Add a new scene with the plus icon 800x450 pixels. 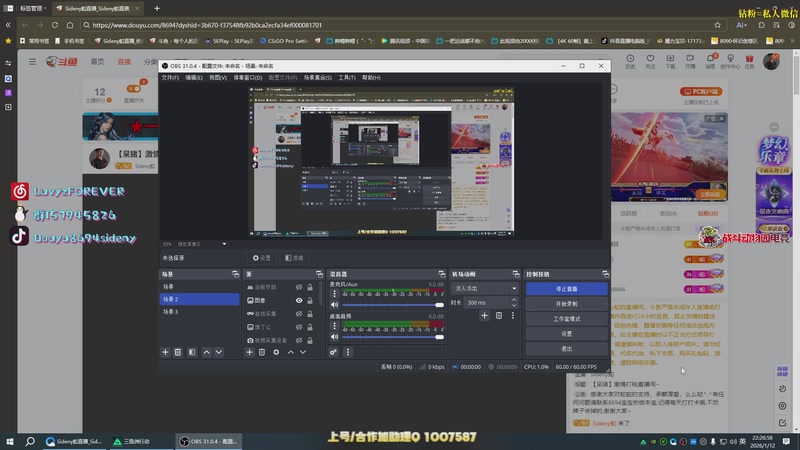[x=166, y=352]
